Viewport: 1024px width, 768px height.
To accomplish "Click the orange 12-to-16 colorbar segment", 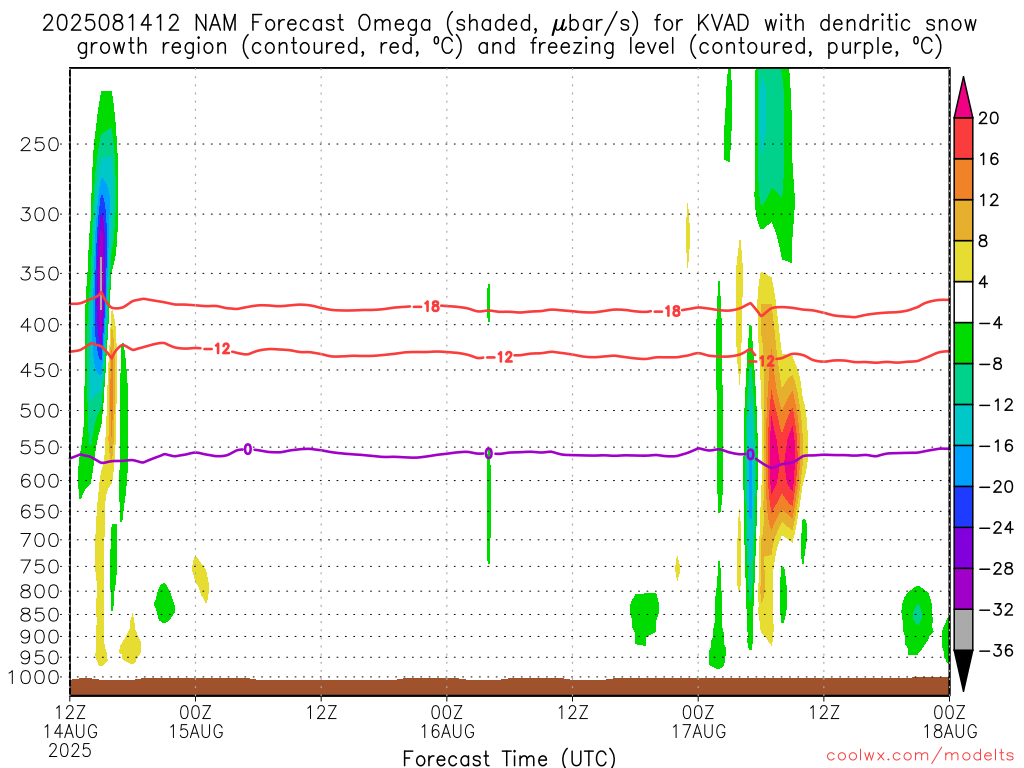I will point(963,180).
